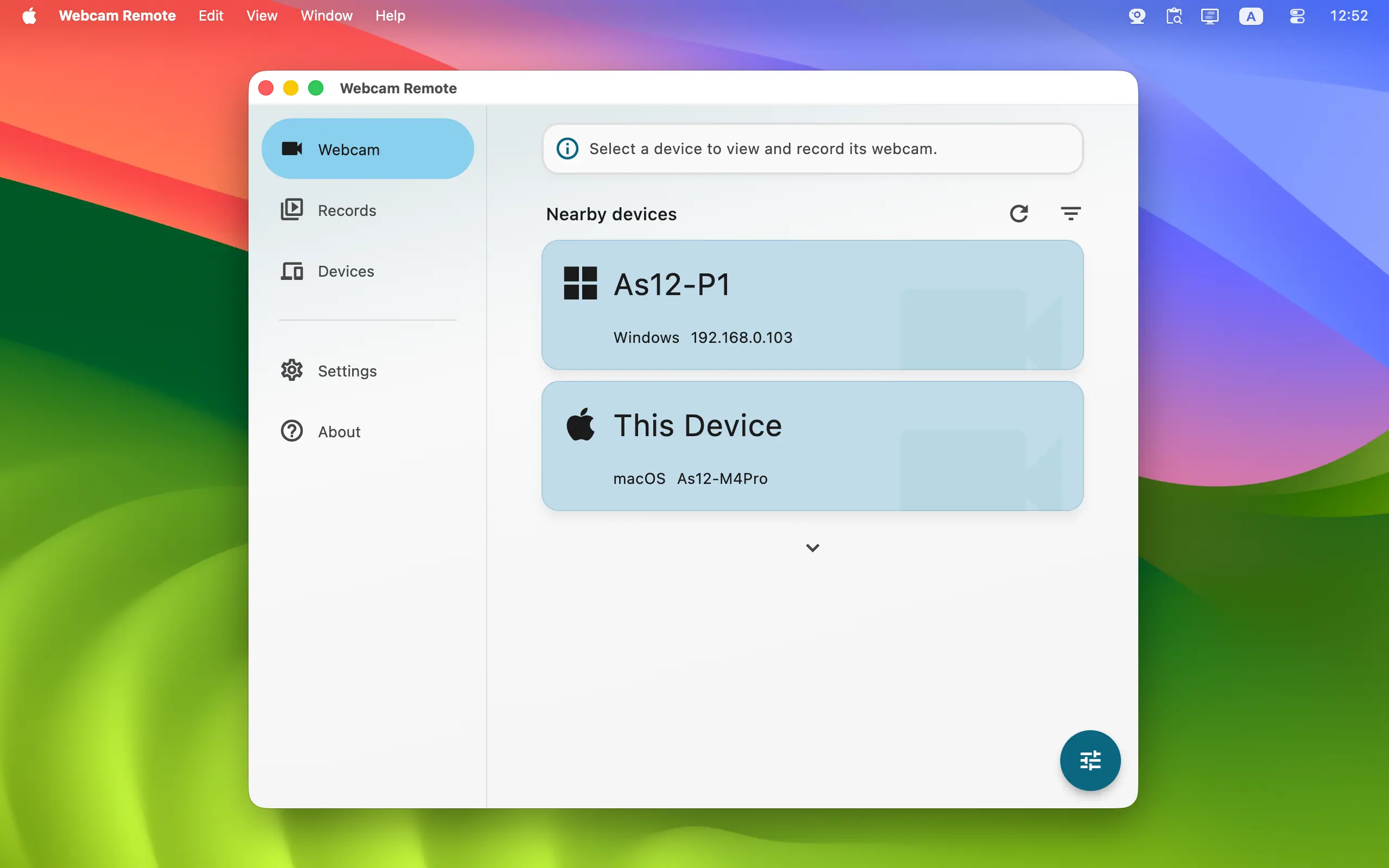Open the Apple menu
1389x868 pixels.
point(29,16)
